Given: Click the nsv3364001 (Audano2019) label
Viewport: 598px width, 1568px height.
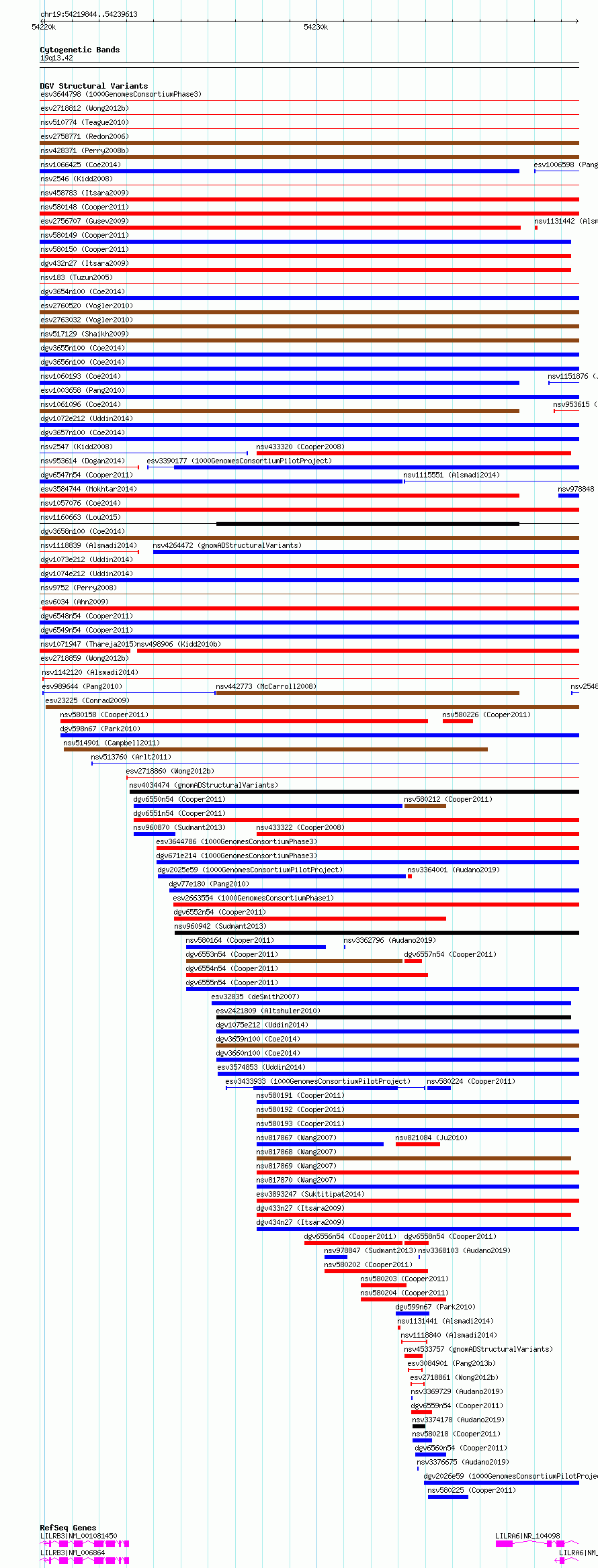Looking at the screenshot, I should (454, 870).
